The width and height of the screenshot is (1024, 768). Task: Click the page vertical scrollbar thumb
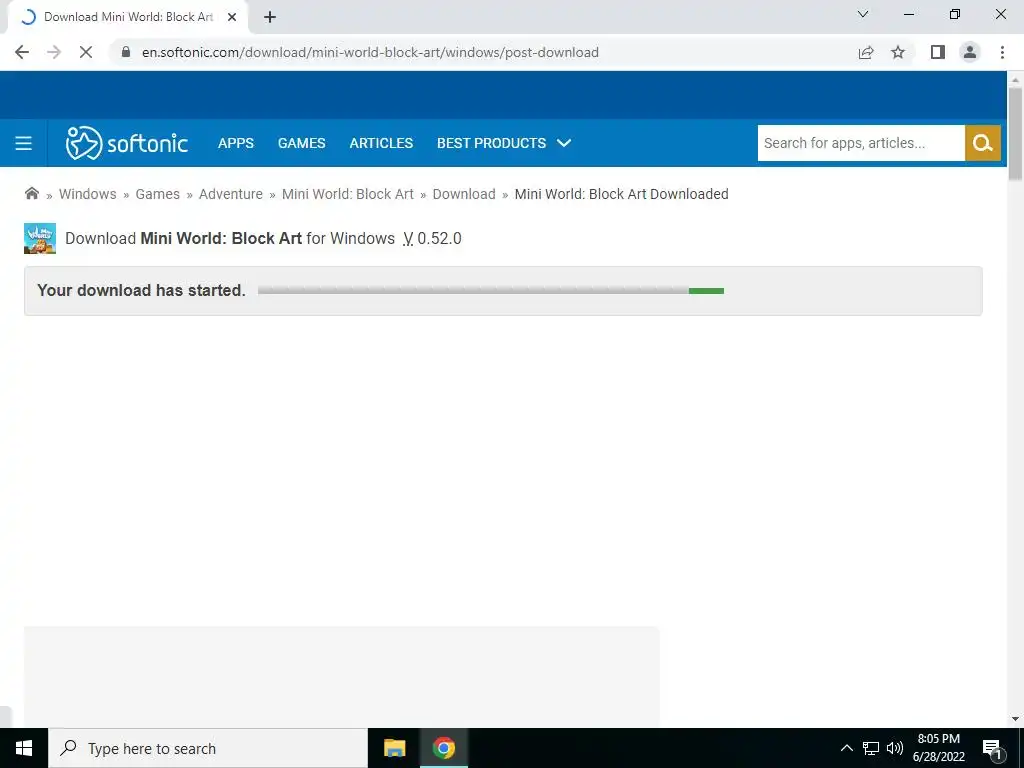pos(1015,134)
